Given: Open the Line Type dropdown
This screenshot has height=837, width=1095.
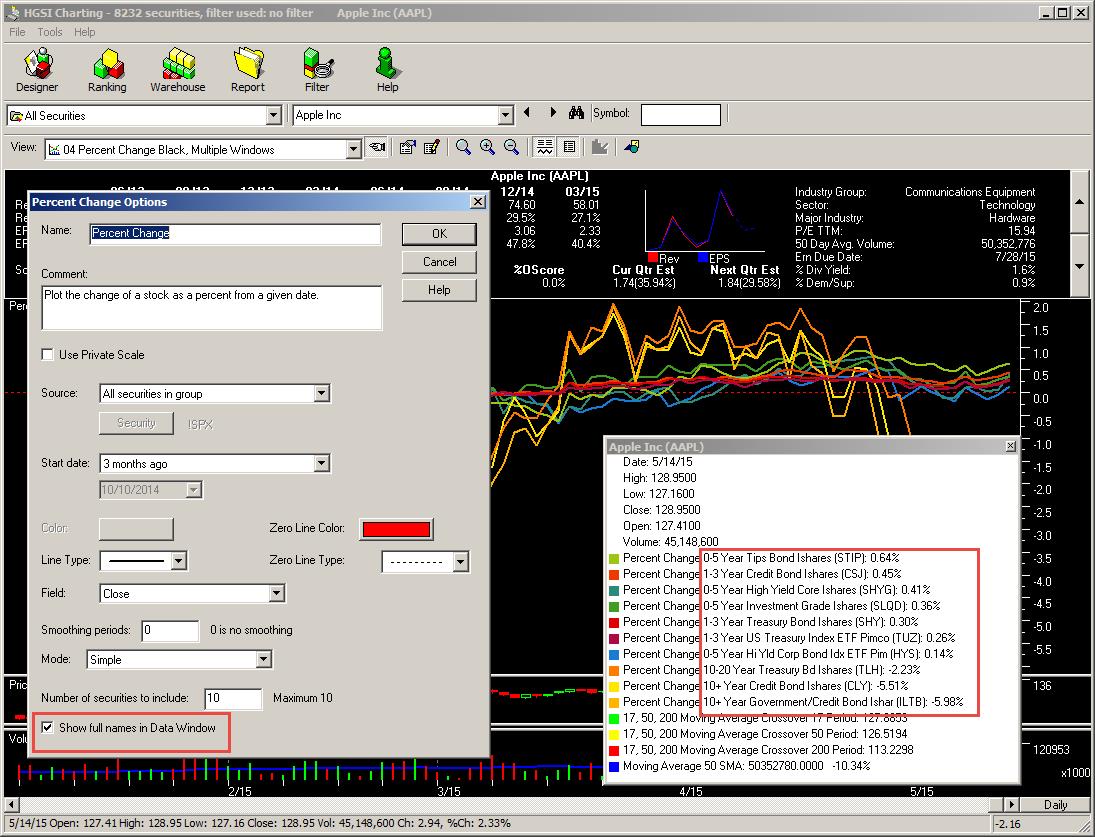Looking at the screenshot, I should coord(179,561).
